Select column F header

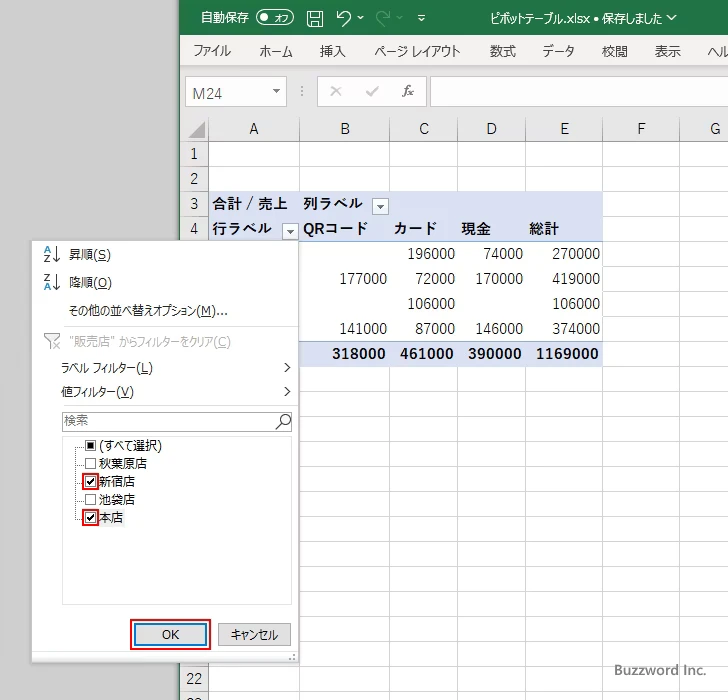tap(641, 129)
